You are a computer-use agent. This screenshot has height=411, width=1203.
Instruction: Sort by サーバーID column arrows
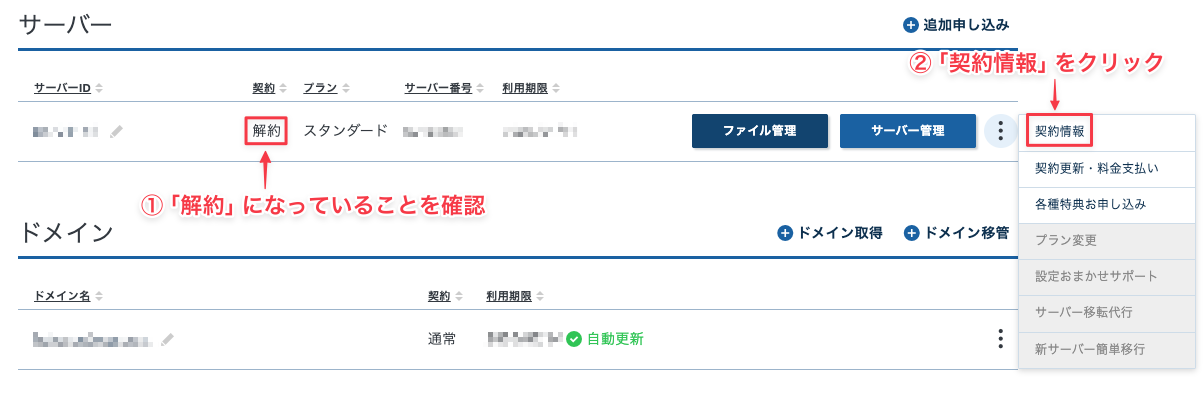pyautogui.click(x=99, y=88)
